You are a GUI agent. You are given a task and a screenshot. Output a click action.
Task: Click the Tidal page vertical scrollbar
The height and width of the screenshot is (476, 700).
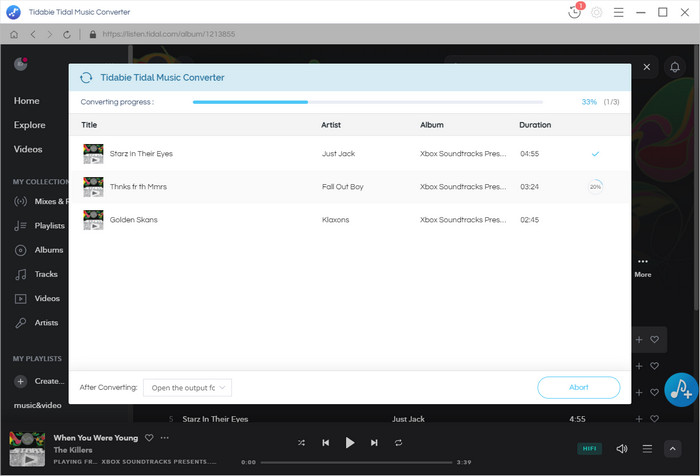pyautogui.click(x=696, y=176)
